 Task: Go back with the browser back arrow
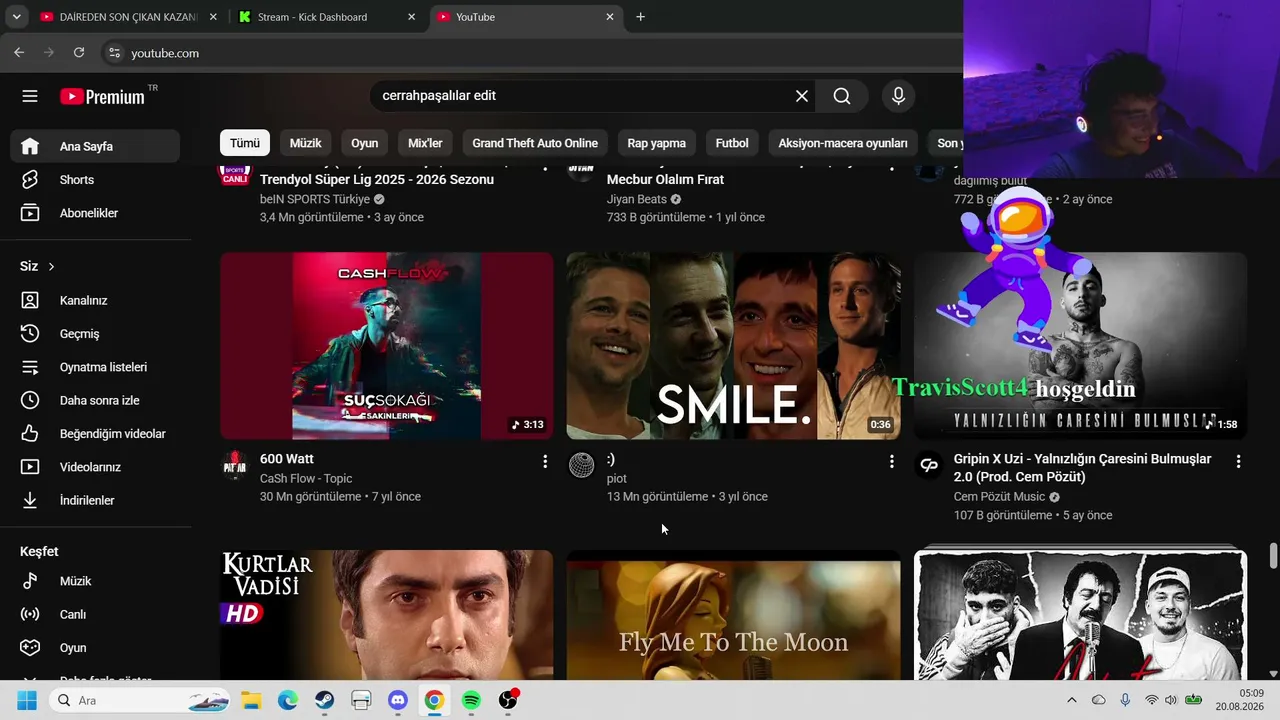click(19, 53)
